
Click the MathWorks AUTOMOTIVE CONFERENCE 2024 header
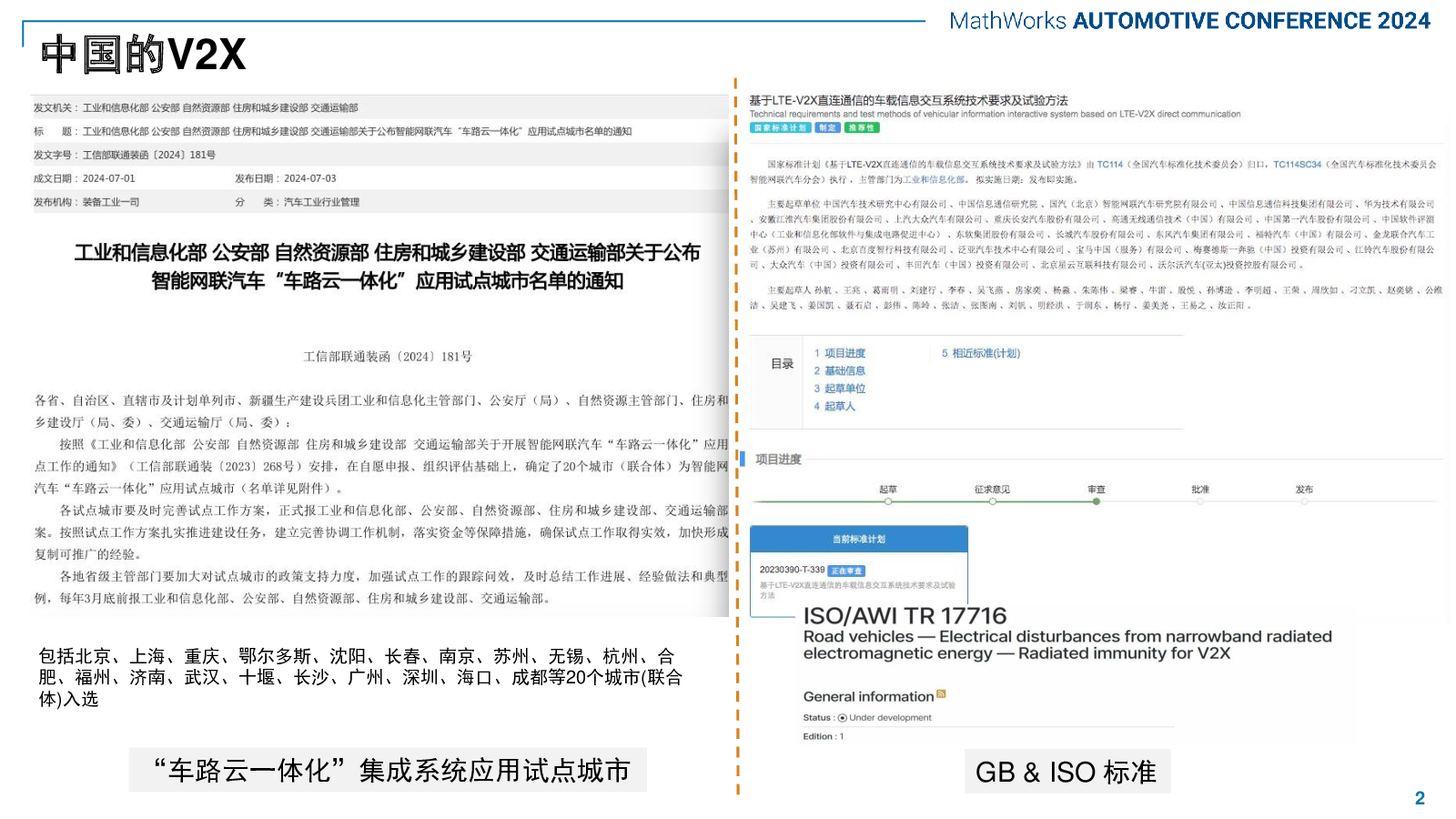pyautogui.click(x=1189, y=21)
